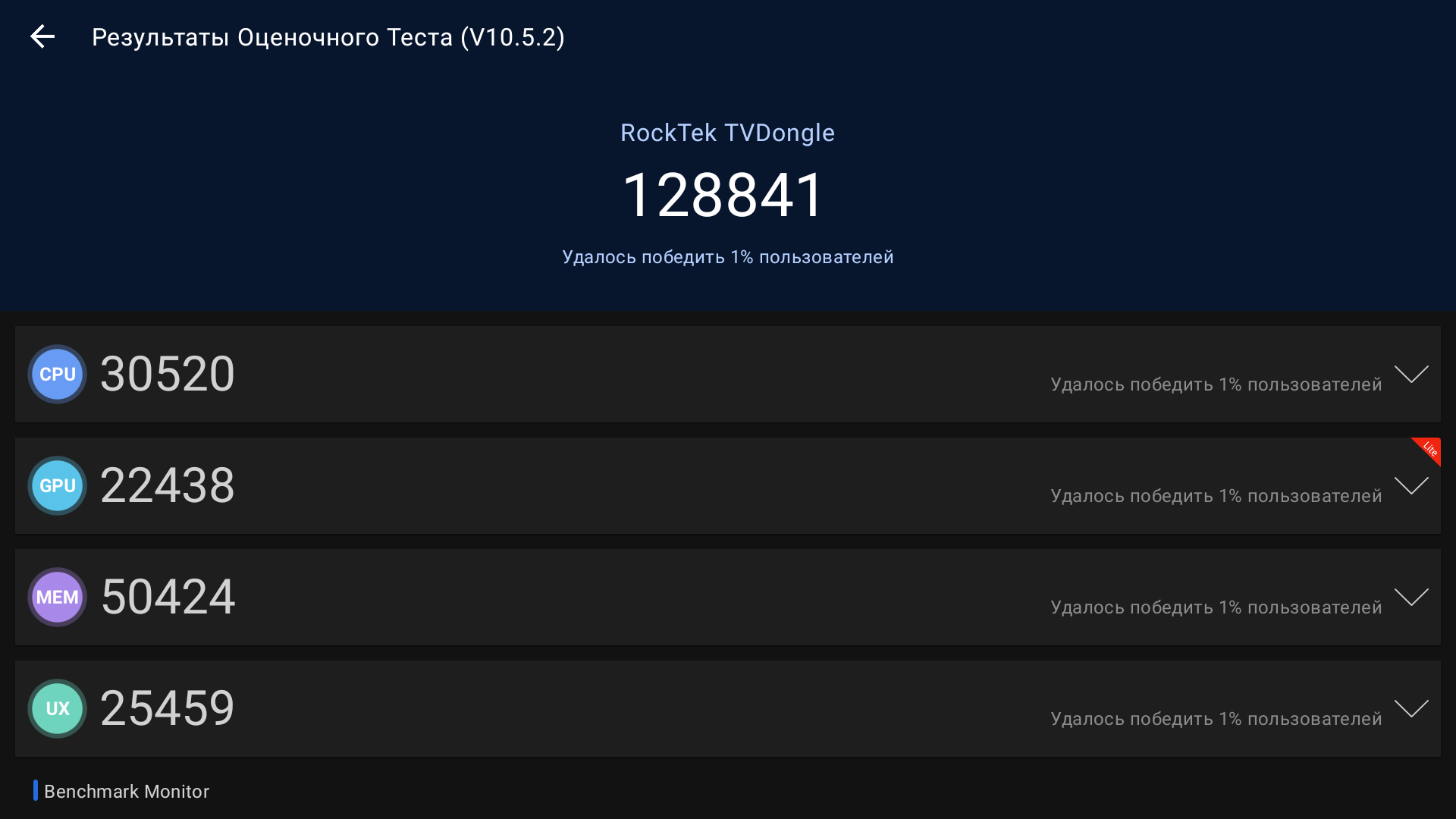Image resolution: width=1456 pixels, height=819 pixels.
Task: Click the blue Benchmark Monitor marker bar
Action: click(36, 790)
